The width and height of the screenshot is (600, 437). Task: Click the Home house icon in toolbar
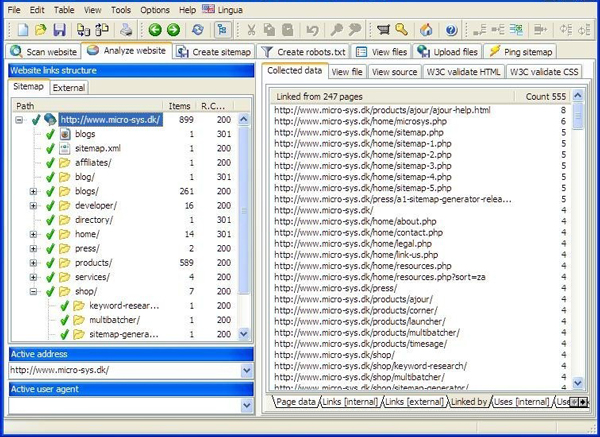click(x=426, y=30)
